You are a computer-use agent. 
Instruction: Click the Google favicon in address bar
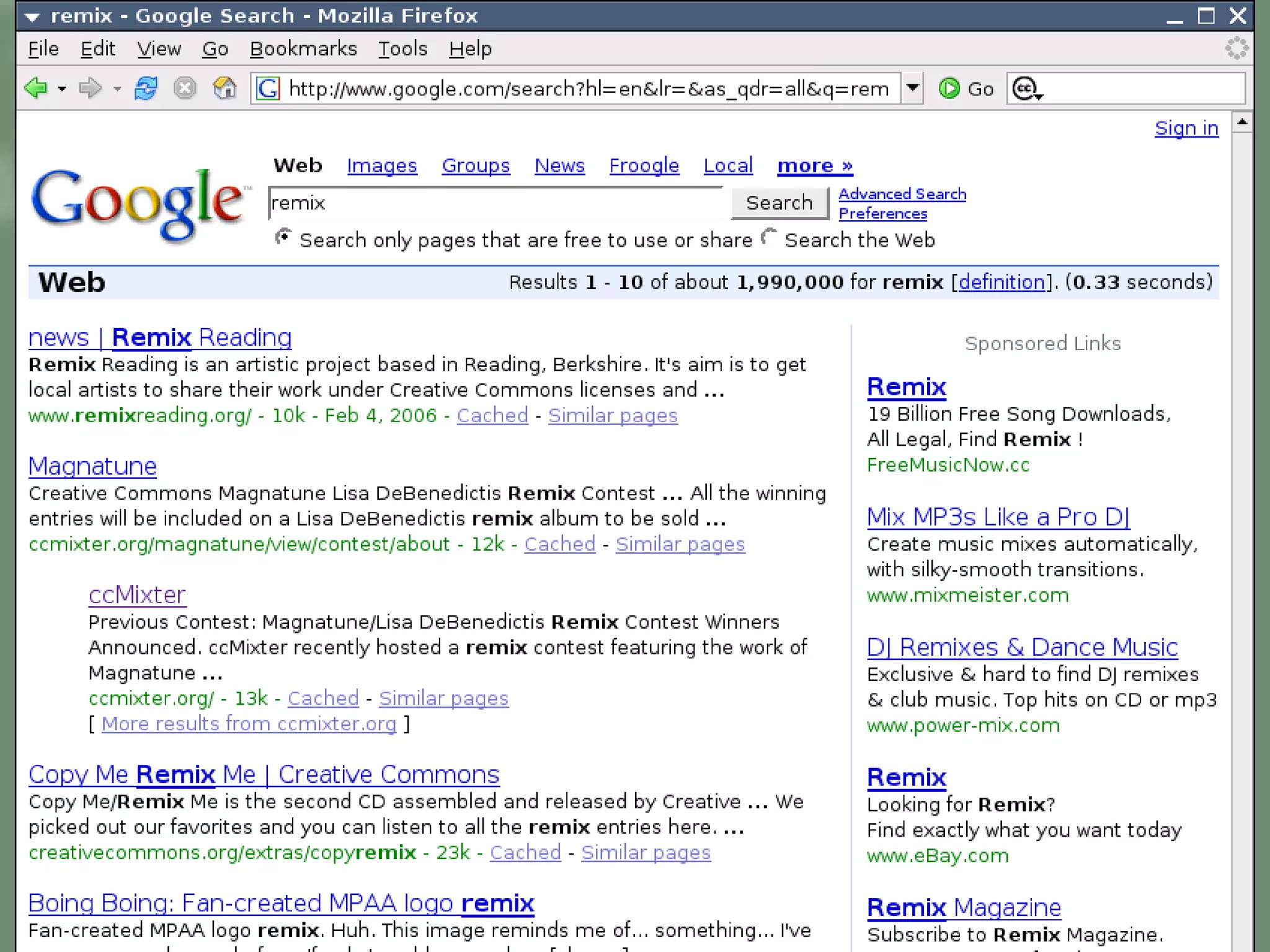(268, 89)
